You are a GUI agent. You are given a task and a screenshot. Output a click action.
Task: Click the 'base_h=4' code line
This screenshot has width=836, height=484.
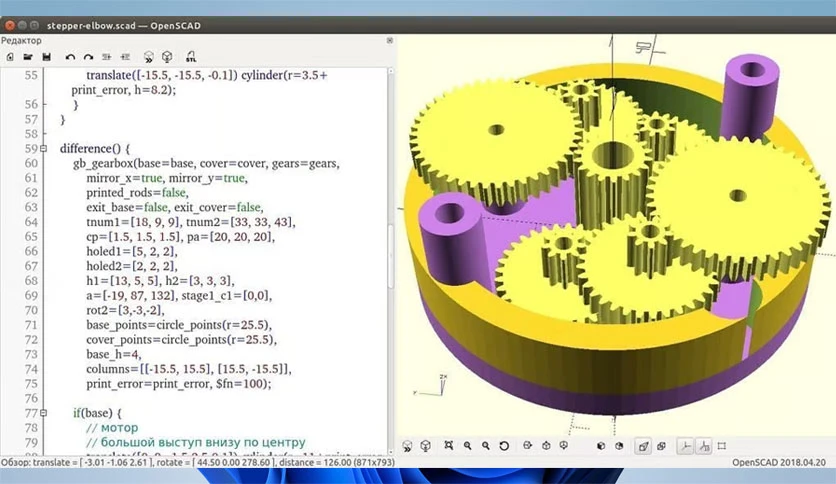point(114,354)
